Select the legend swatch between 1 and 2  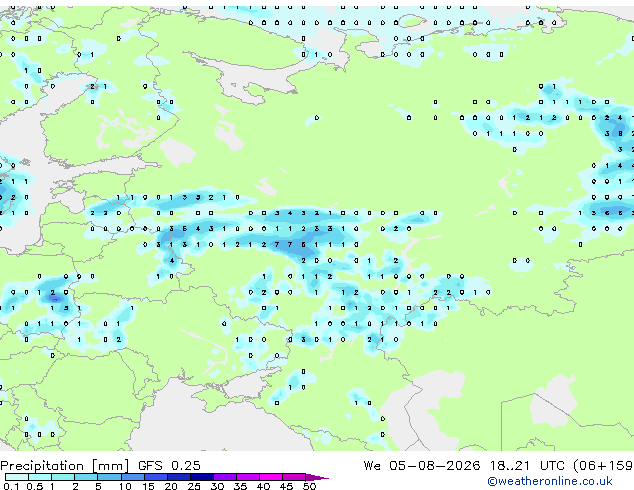pyautogui.click(x=63, y=477)
